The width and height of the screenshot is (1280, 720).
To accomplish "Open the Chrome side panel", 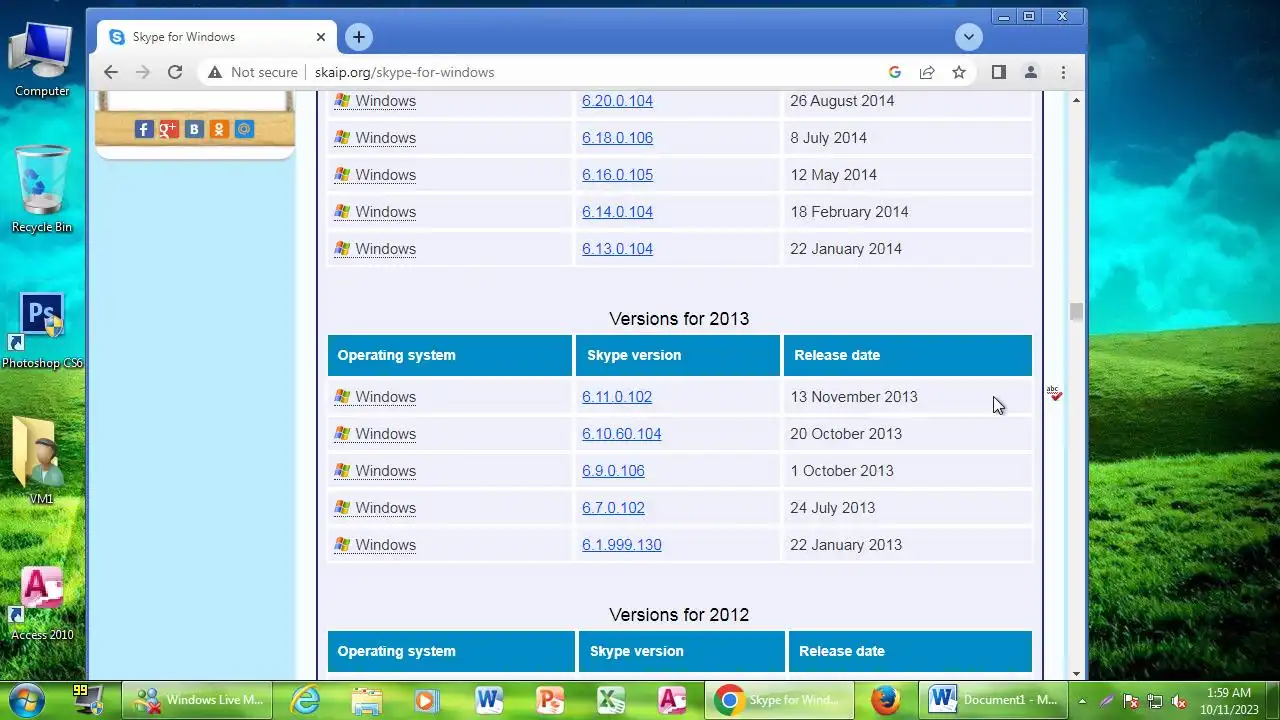I will click(x=998, y=72).
